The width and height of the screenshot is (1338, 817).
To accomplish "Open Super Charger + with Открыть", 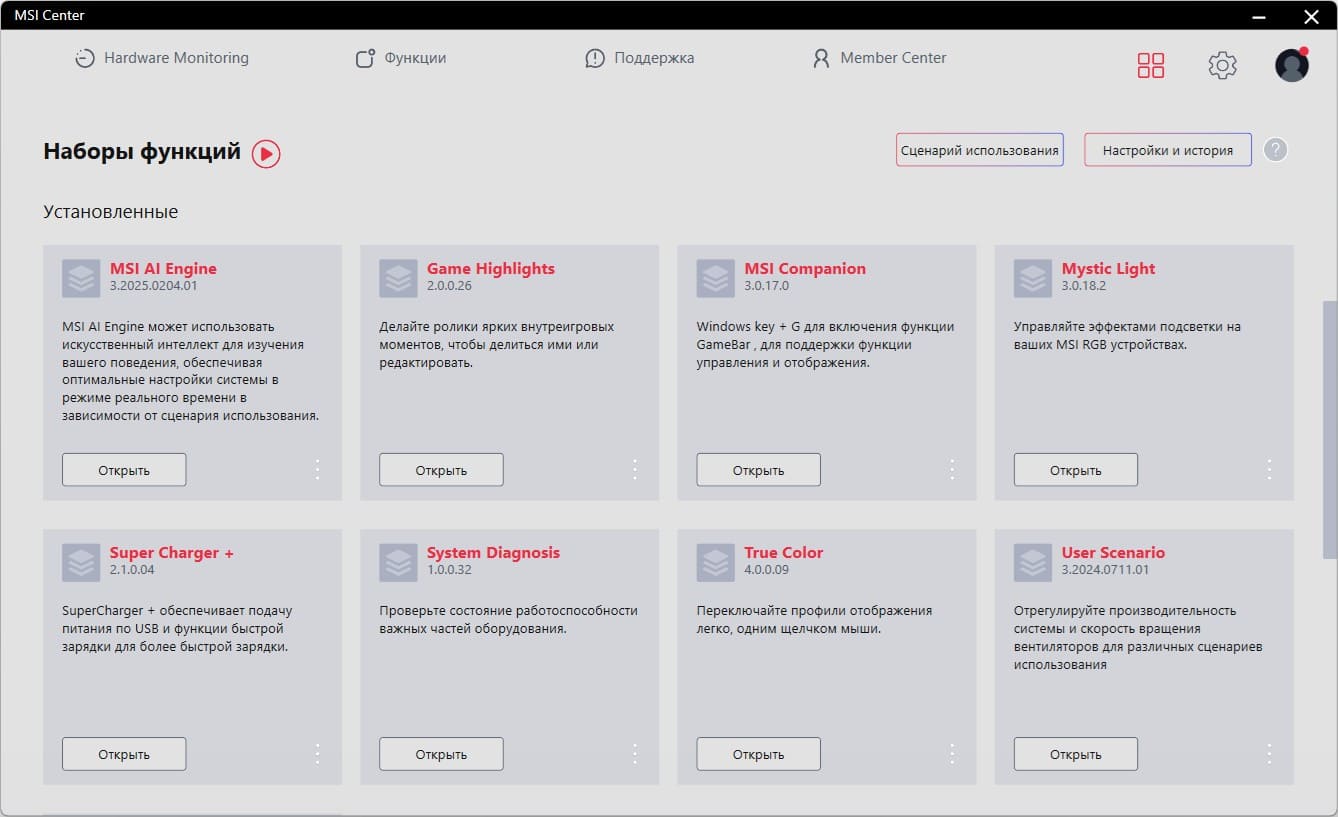I will 124,754.
